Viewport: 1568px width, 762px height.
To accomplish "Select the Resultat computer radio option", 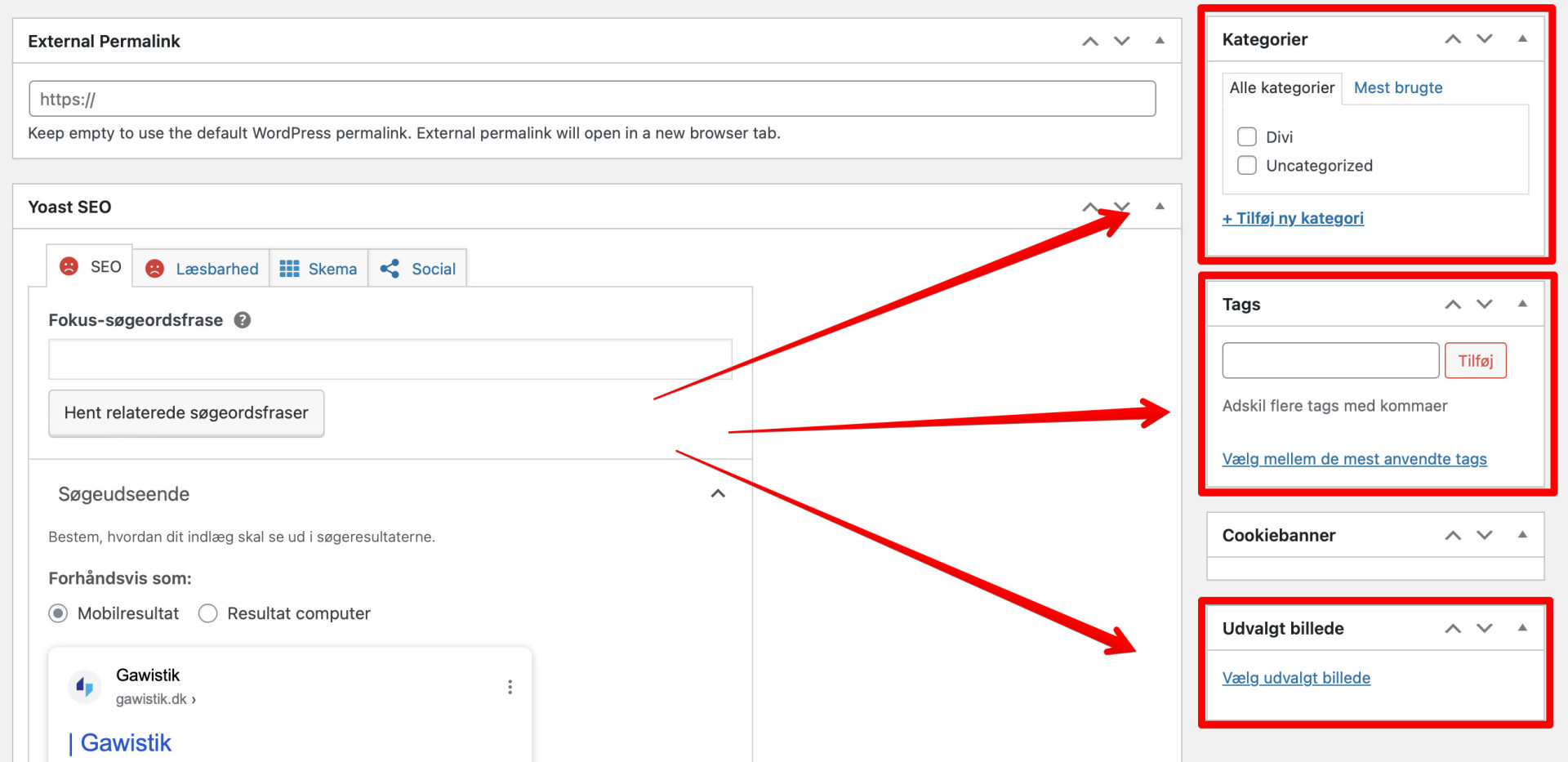I will (x=208, y=613).
